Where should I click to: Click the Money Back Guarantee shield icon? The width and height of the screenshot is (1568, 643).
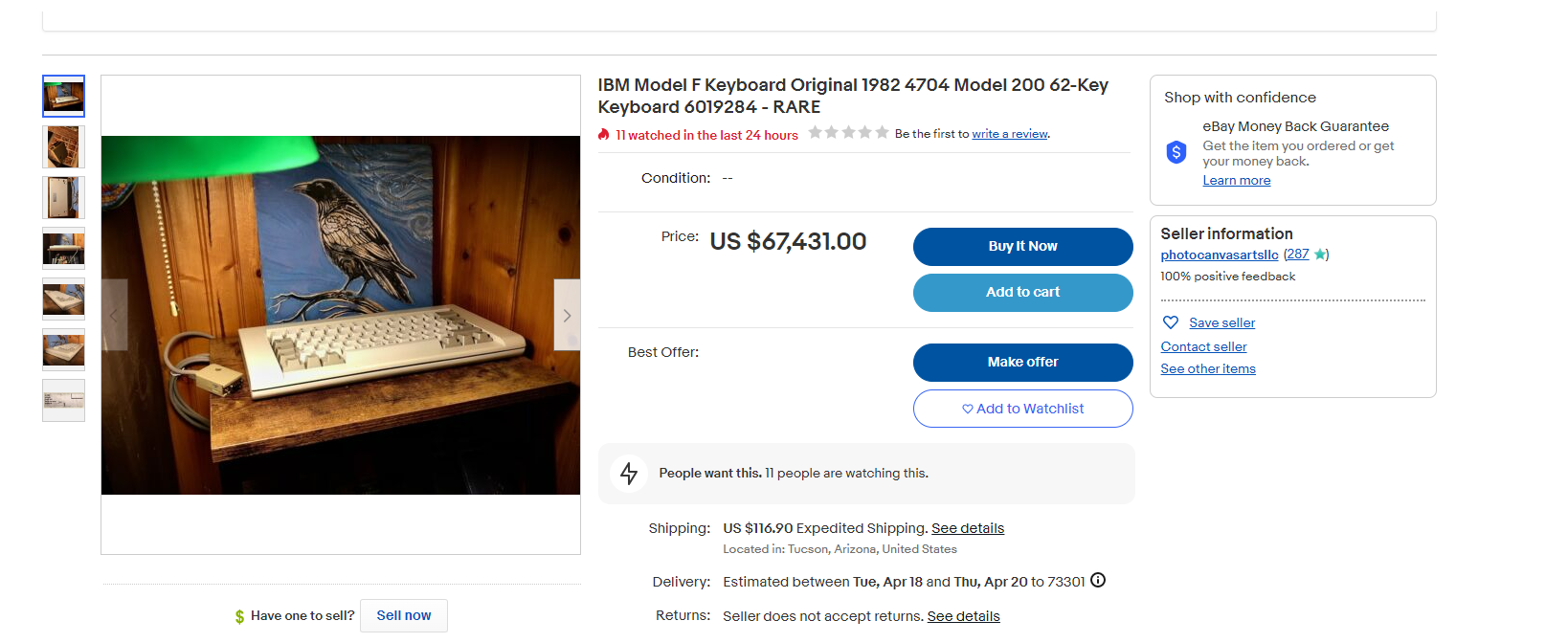pos(1176,152)
